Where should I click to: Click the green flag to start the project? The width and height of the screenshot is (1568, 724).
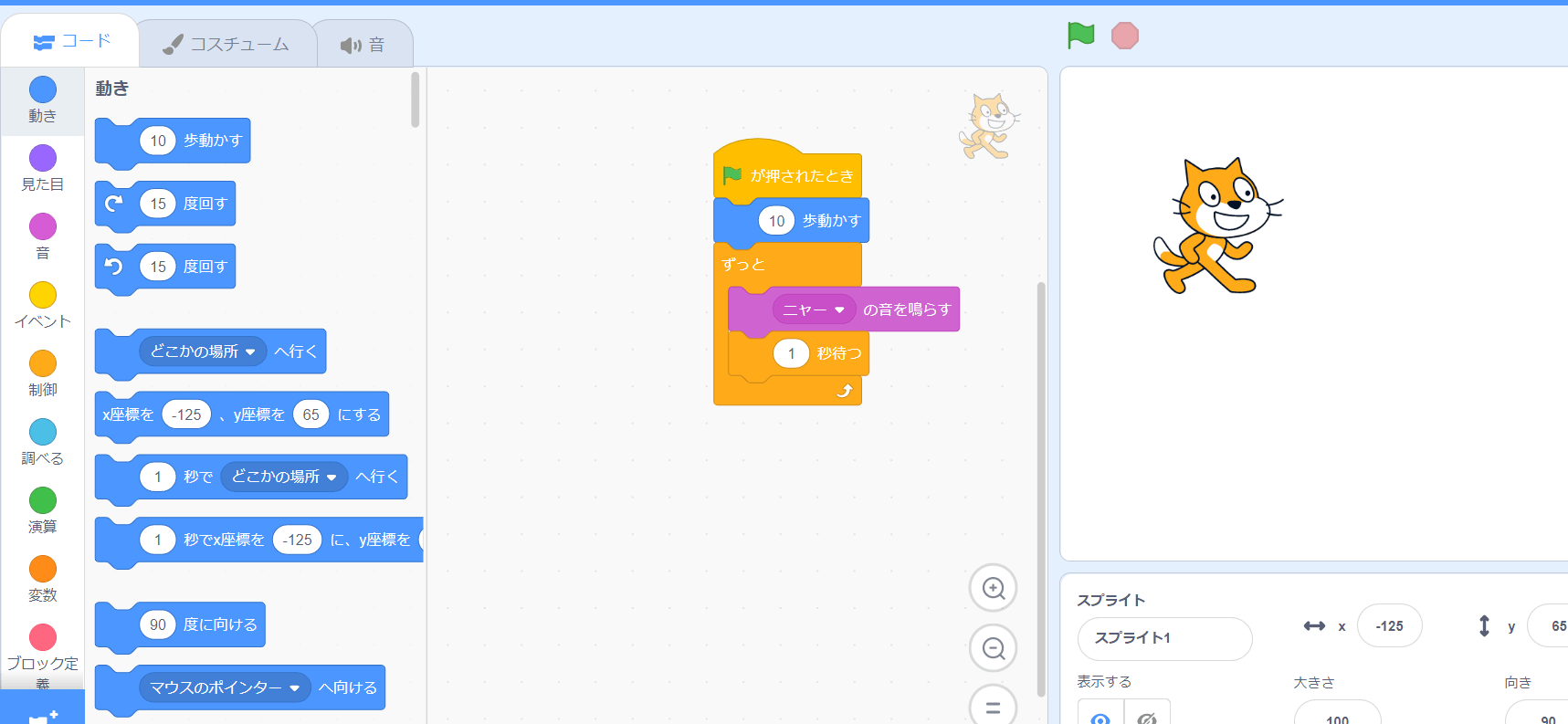[x=1081, y=36]
